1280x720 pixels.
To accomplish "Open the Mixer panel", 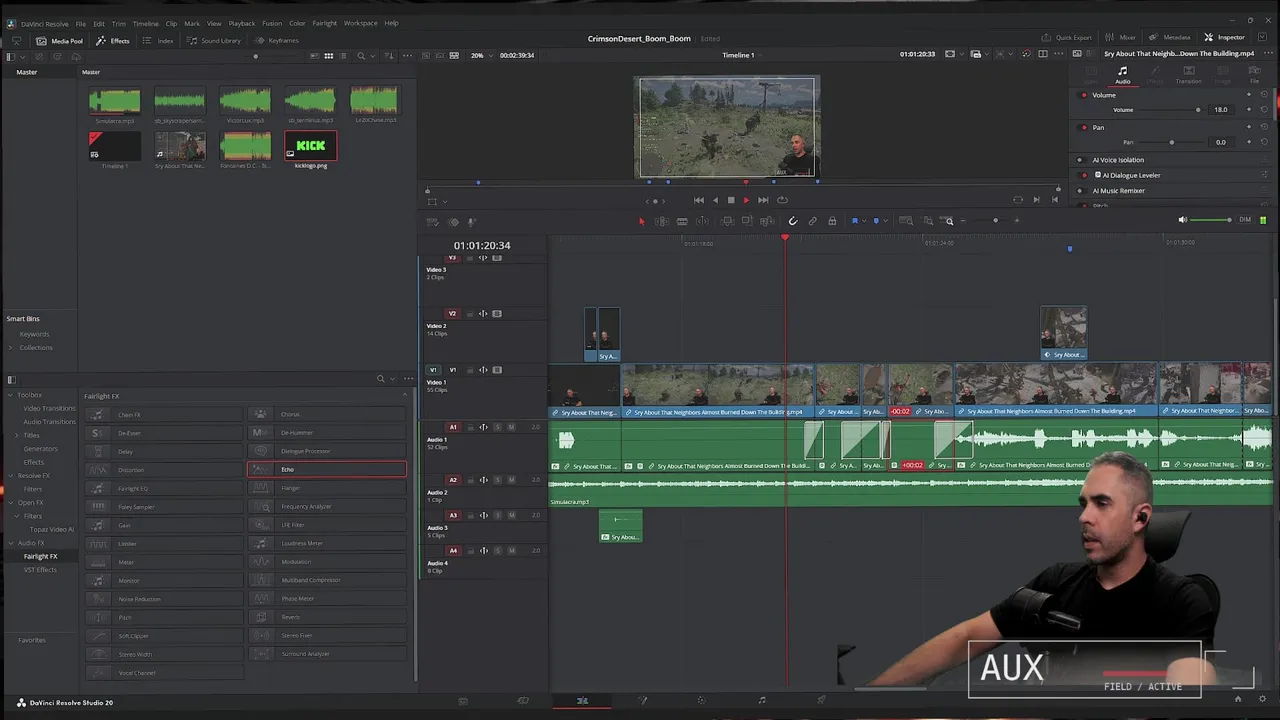I will point(1120,38).
